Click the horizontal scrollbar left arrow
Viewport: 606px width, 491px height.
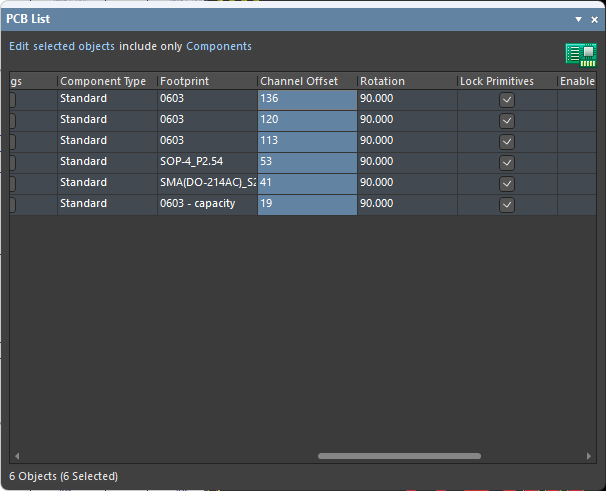point(16,456)
